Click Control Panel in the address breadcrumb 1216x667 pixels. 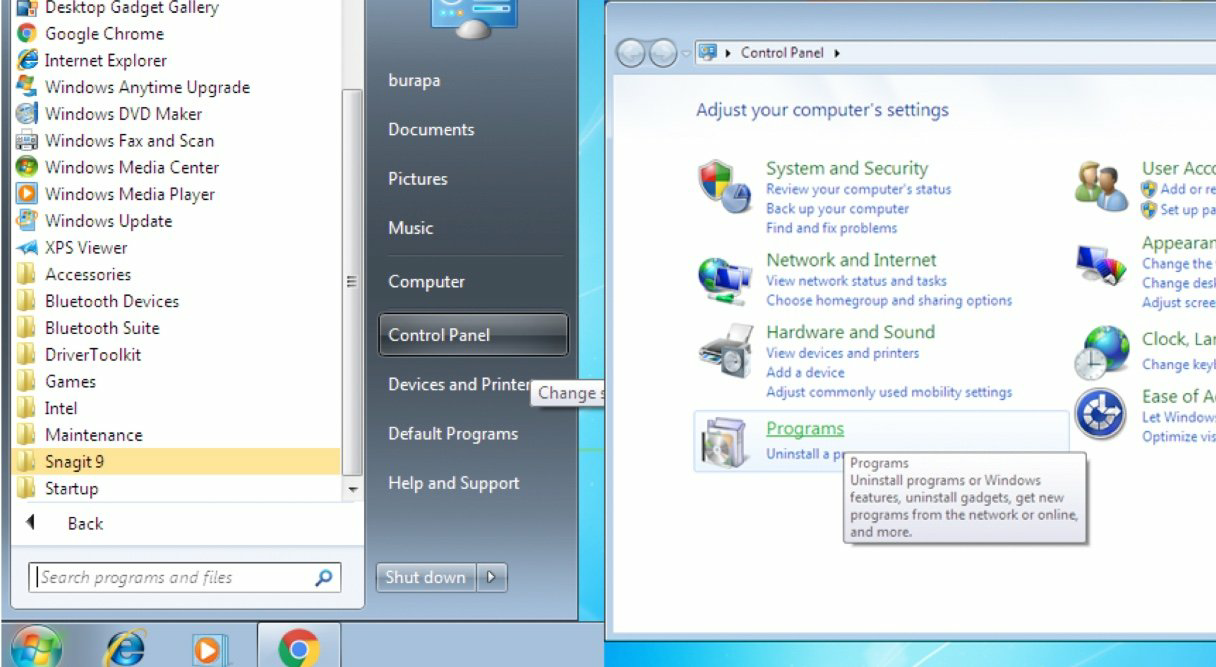(x=782, y=53)
